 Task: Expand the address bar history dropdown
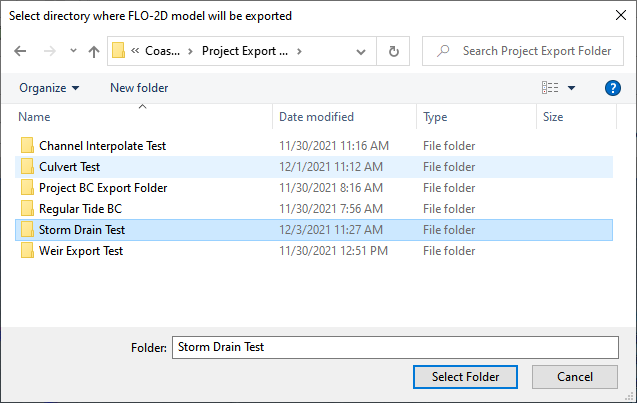[x=365, y=51]
